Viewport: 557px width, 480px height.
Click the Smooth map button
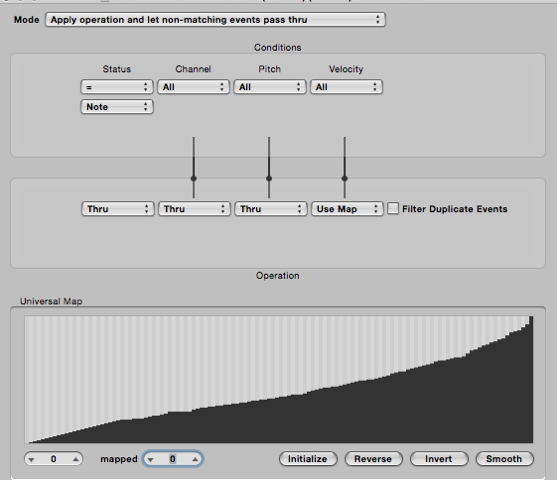click(x=504, y=459)
